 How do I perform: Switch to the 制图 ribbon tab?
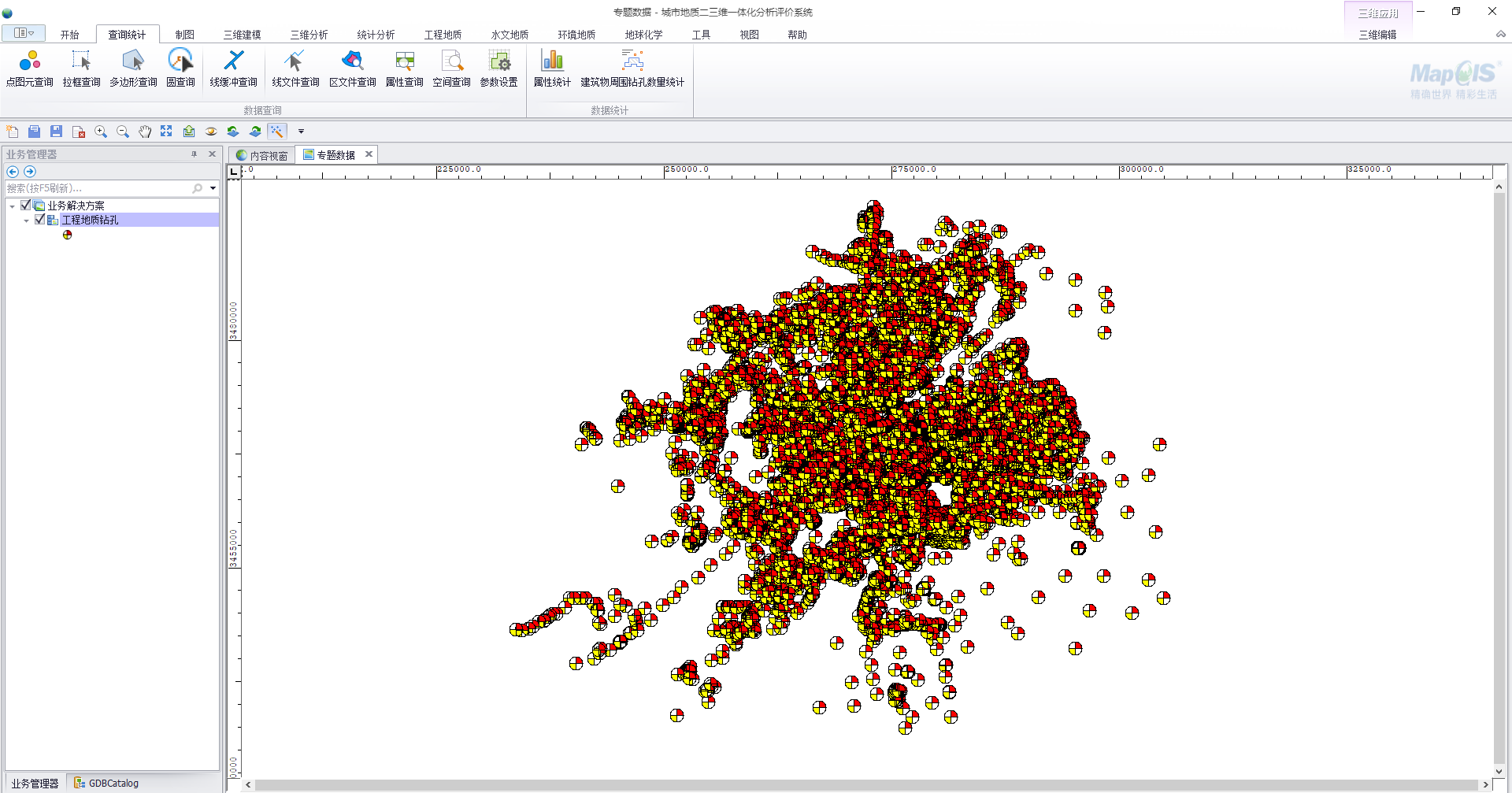[184, 35]
